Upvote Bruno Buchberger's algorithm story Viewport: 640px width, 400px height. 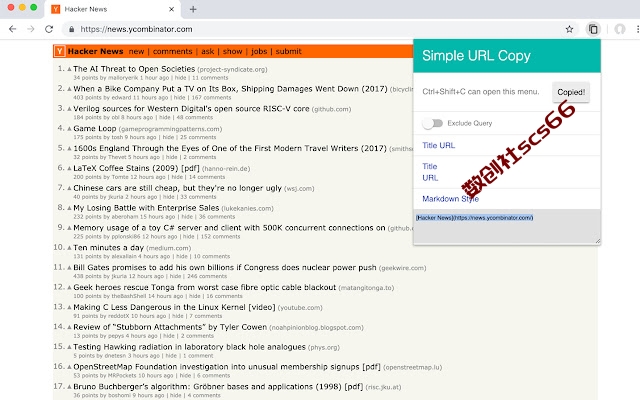69,387
